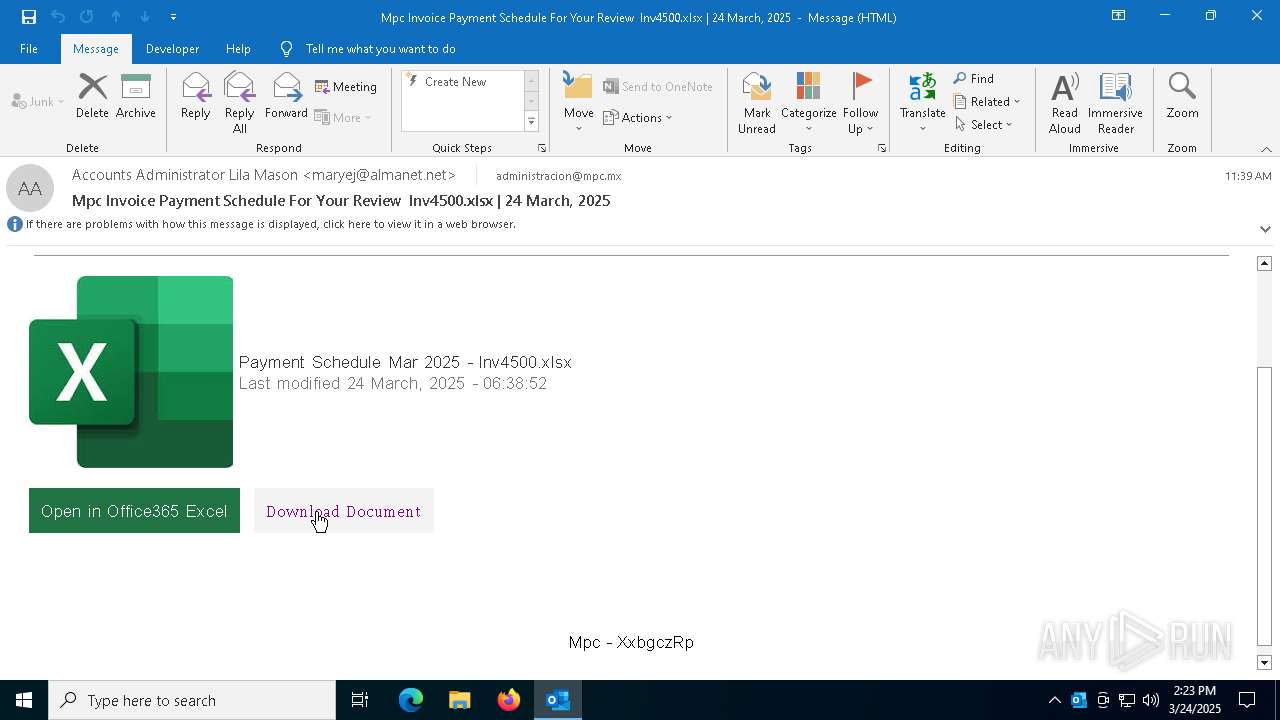
Task: Open the Actions dropdown
Action: [x=638, y=117]
